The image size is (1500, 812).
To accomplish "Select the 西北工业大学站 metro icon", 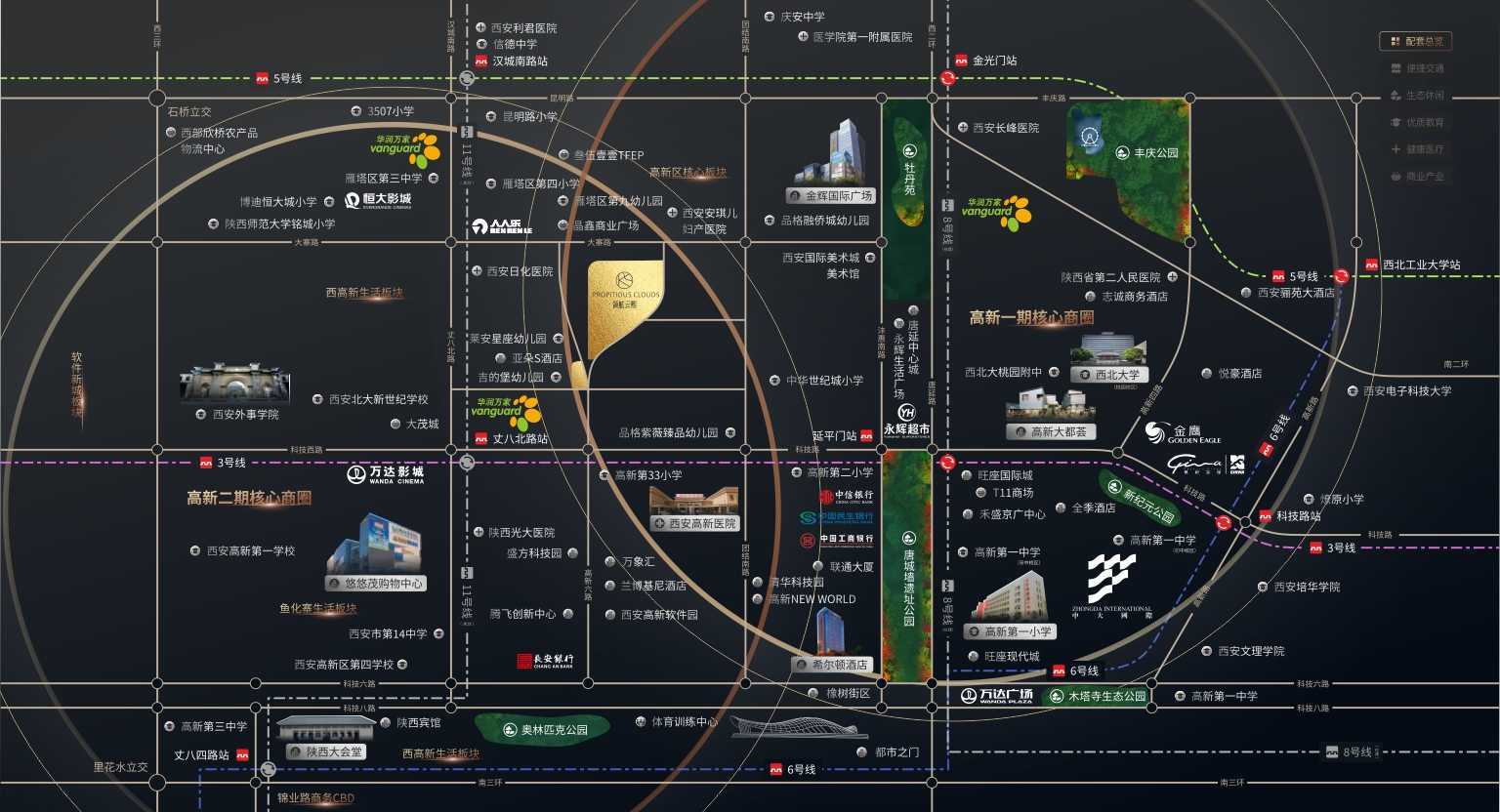I will pyautogui.click(x=1370, y=264).
